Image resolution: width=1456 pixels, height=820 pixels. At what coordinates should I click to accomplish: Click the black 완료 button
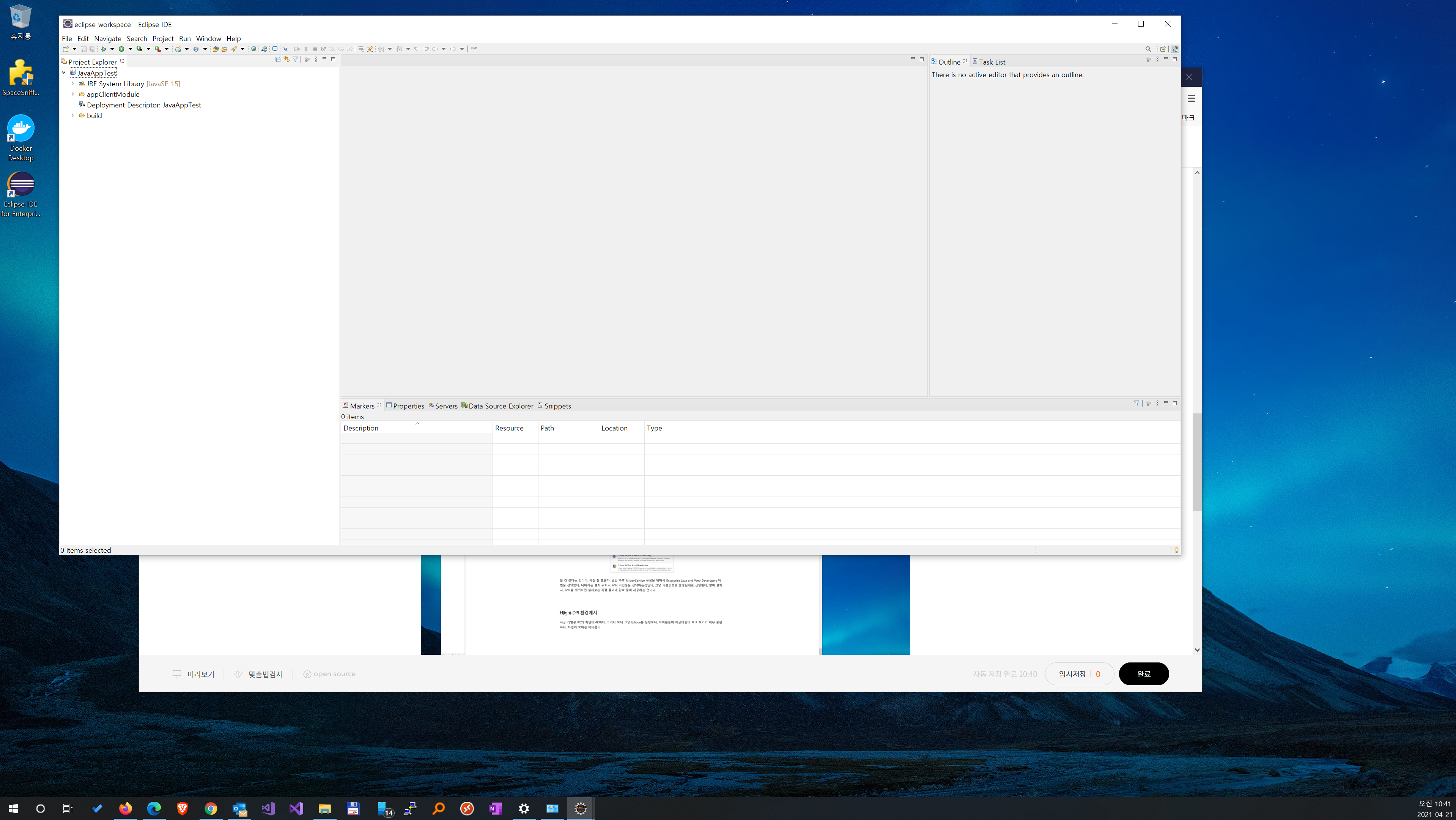click(x=1143, y=673)
